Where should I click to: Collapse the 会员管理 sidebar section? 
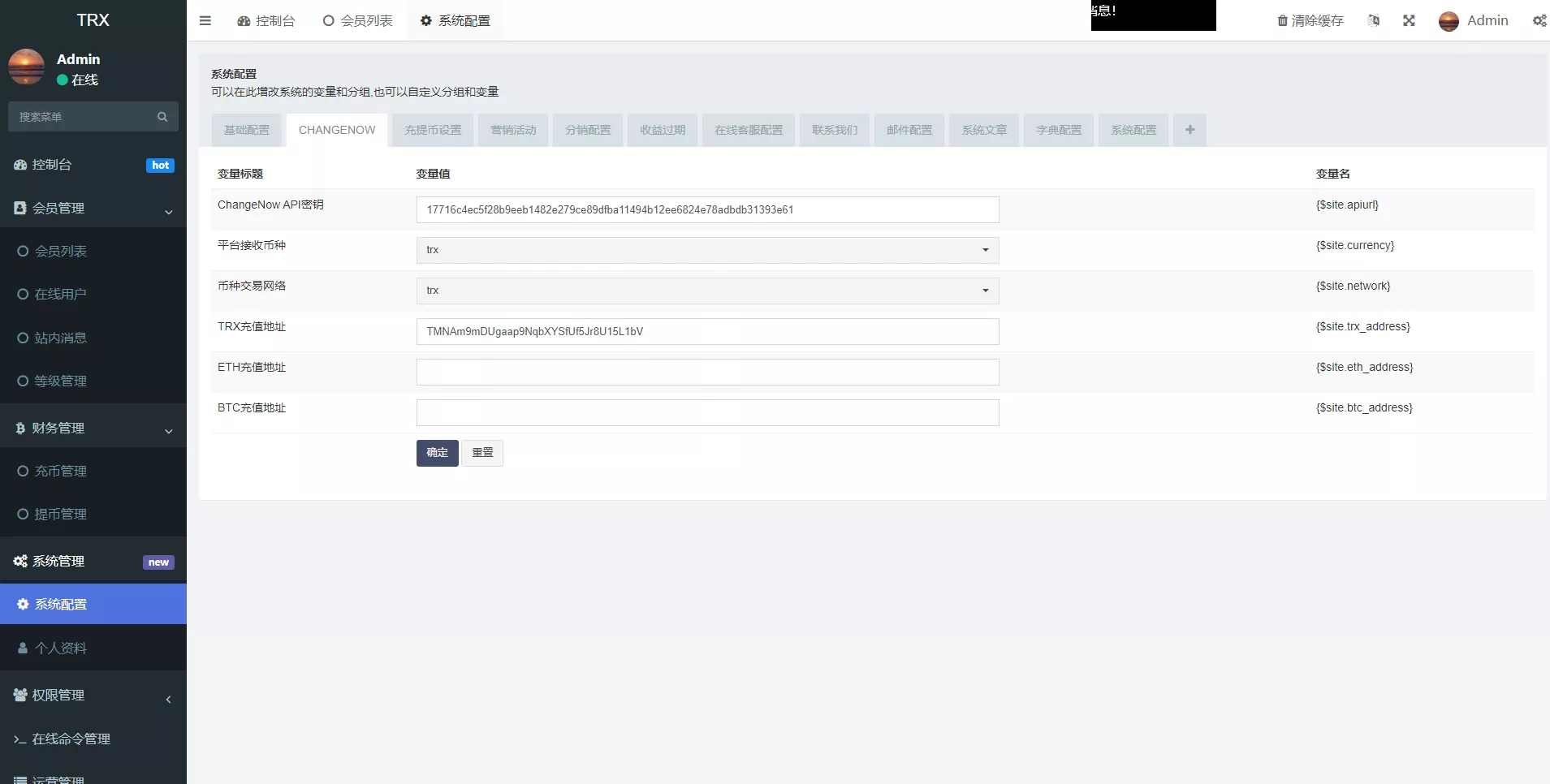168,212
